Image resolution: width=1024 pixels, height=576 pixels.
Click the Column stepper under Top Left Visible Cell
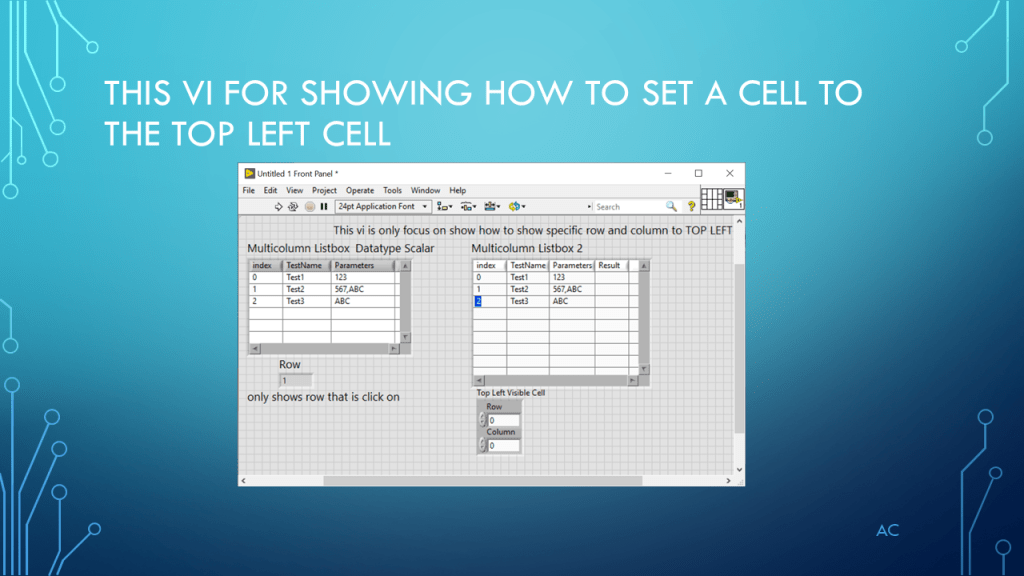[x=482, y=445]
